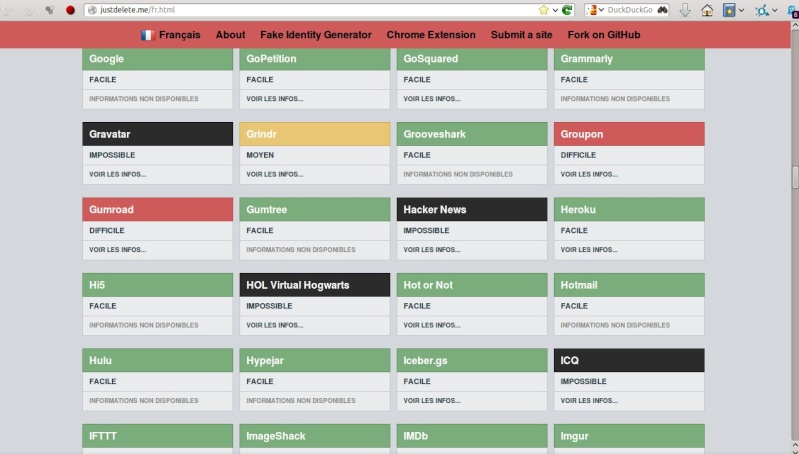Click the French flag icon
This screenshot has height=454, width=799.
[x=148, y=35]
